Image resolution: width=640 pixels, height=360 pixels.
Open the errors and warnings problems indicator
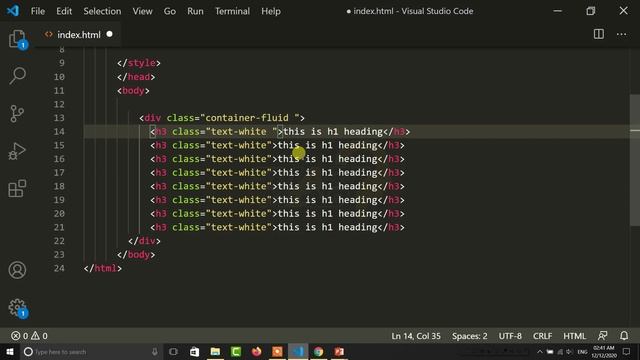[29, 336]
